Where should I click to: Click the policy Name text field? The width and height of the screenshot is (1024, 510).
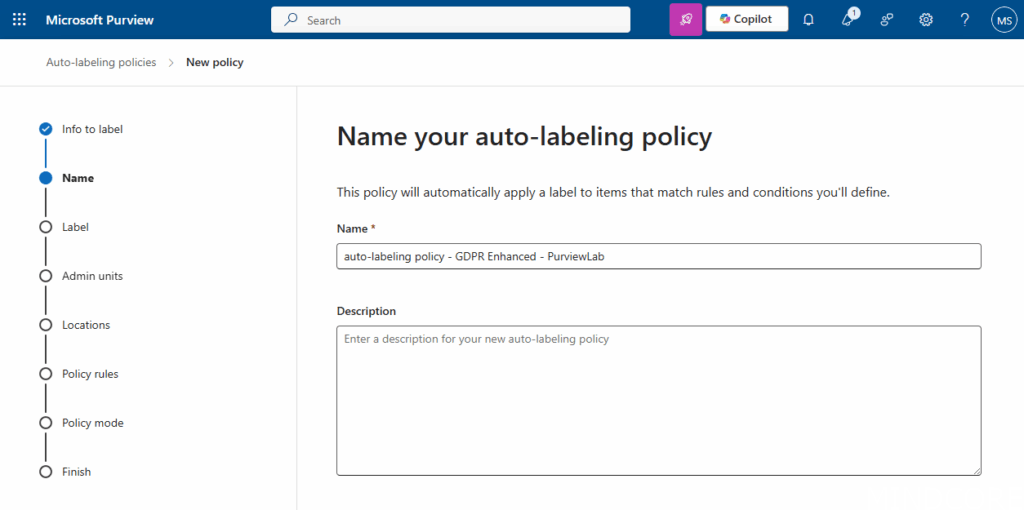point(658,257)
